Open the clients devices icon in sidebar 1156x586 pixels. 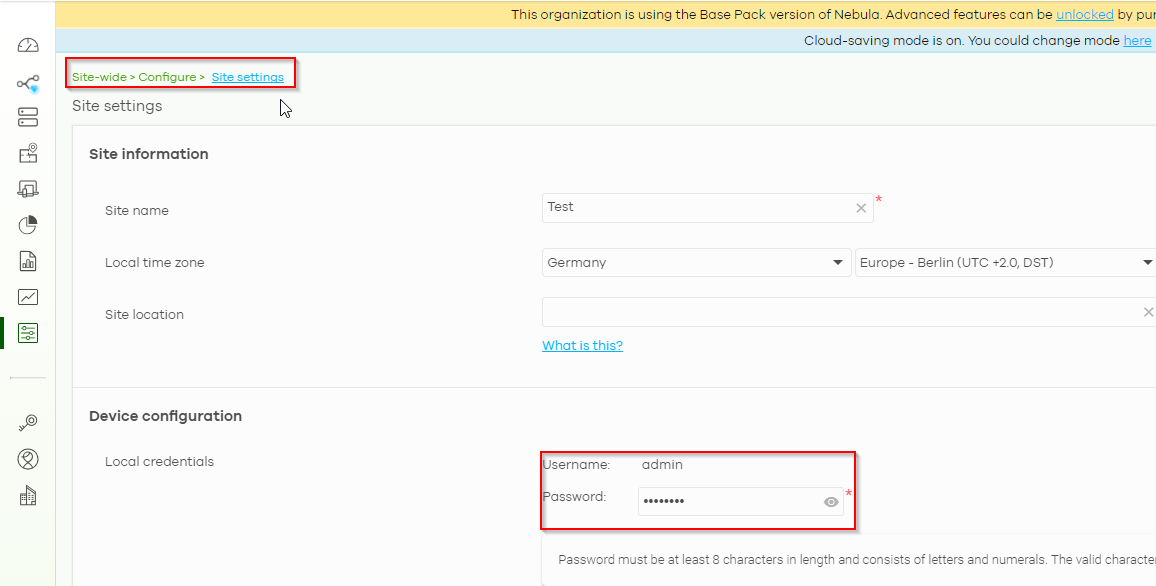pos(28,189)
